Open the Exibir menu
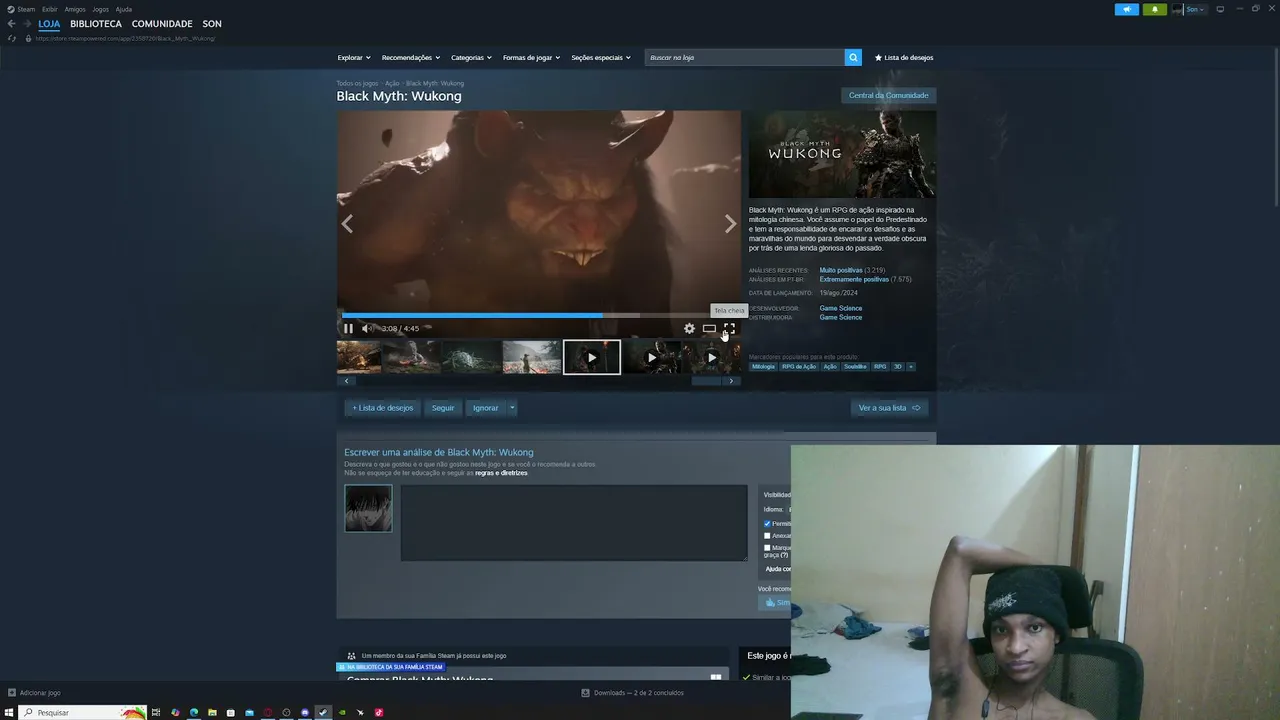The width and height of the screenshot is (1280, 720). tap(50, 9)
